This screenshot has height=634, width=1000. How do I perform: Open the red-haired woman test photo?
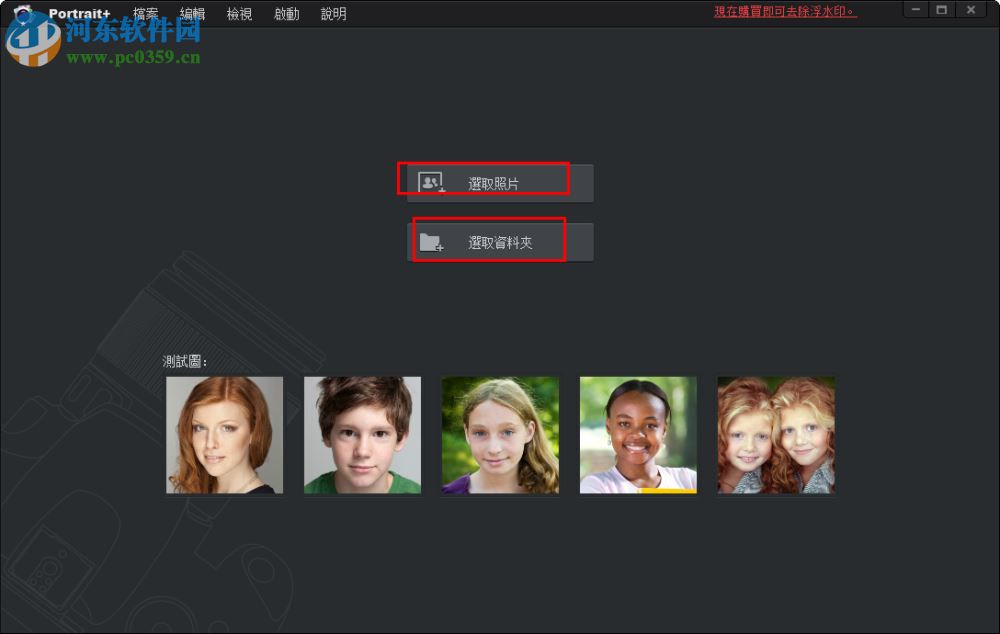[224, 434]
